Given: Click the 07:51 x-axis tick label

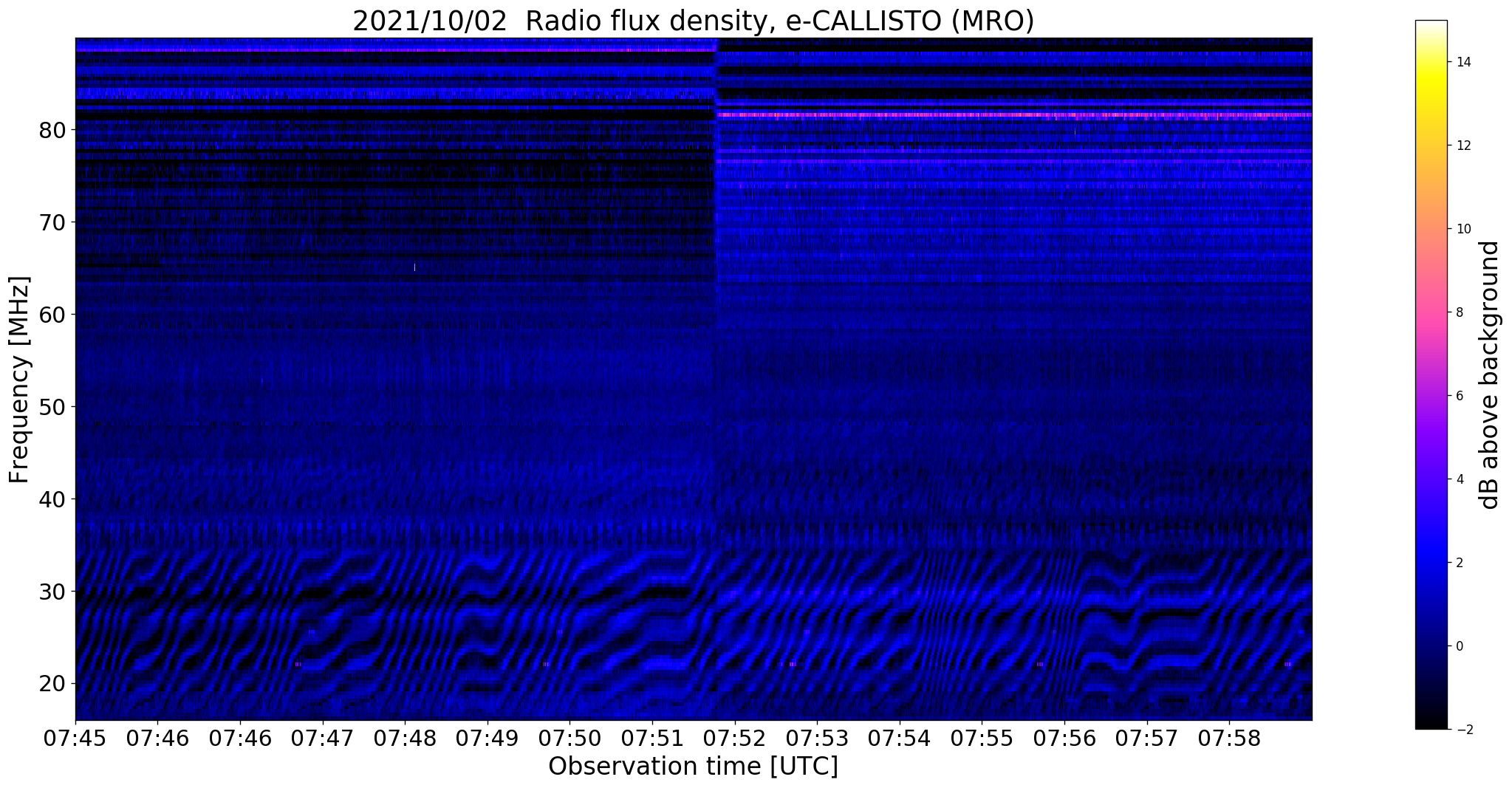Looking at the screenshot, I should tap(652, 739).
